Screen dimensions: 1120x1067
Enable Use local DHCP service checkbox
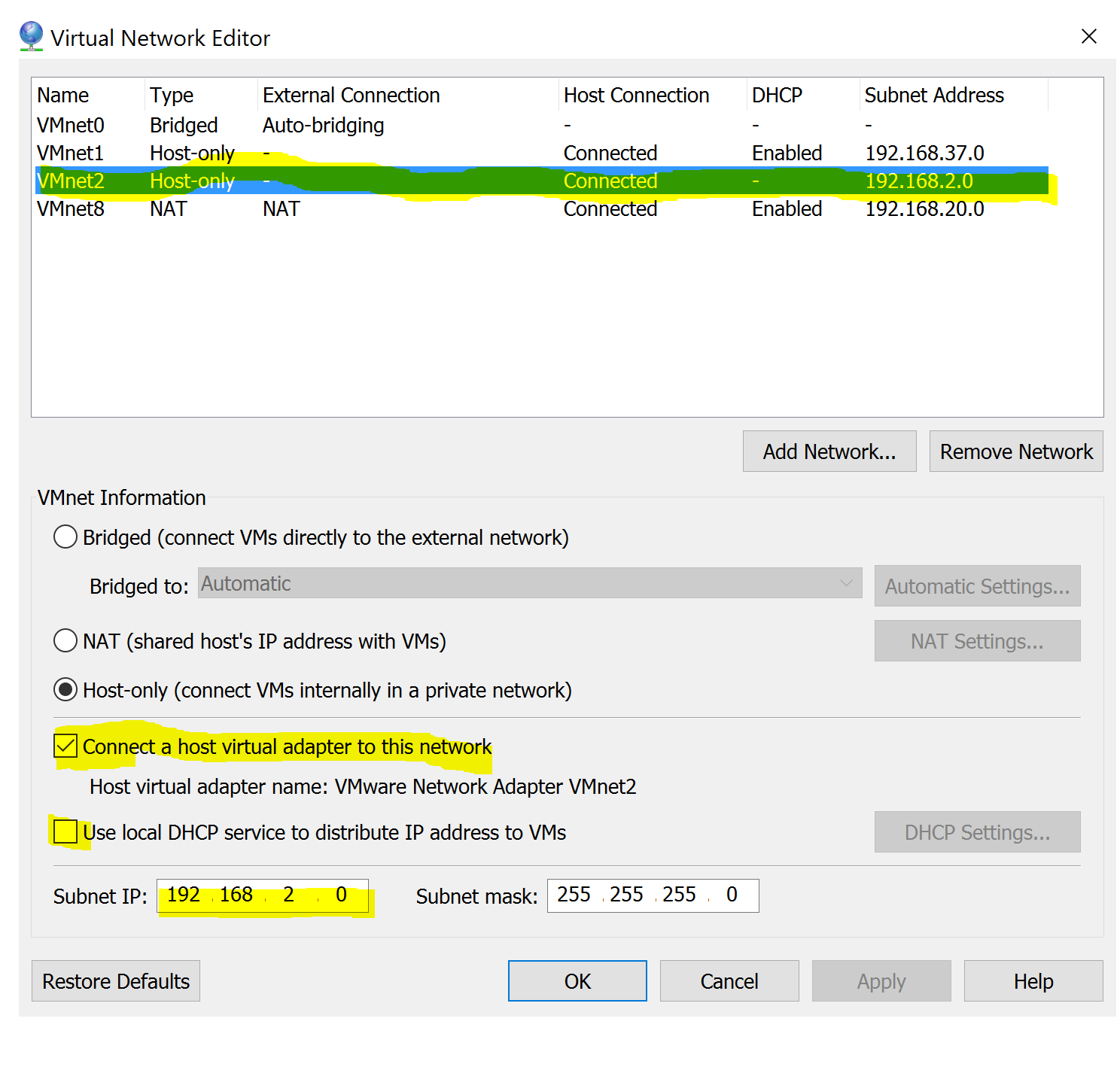65,831
